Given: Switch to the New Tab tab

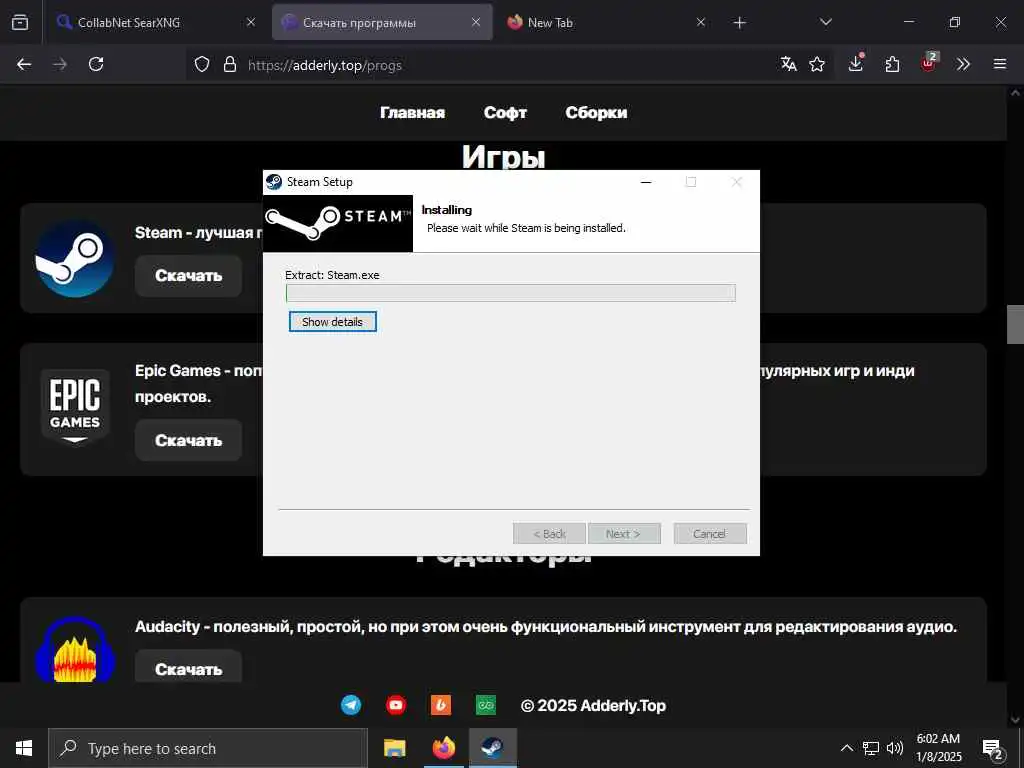Looking at the screenshot, I should tap(605, 22).
